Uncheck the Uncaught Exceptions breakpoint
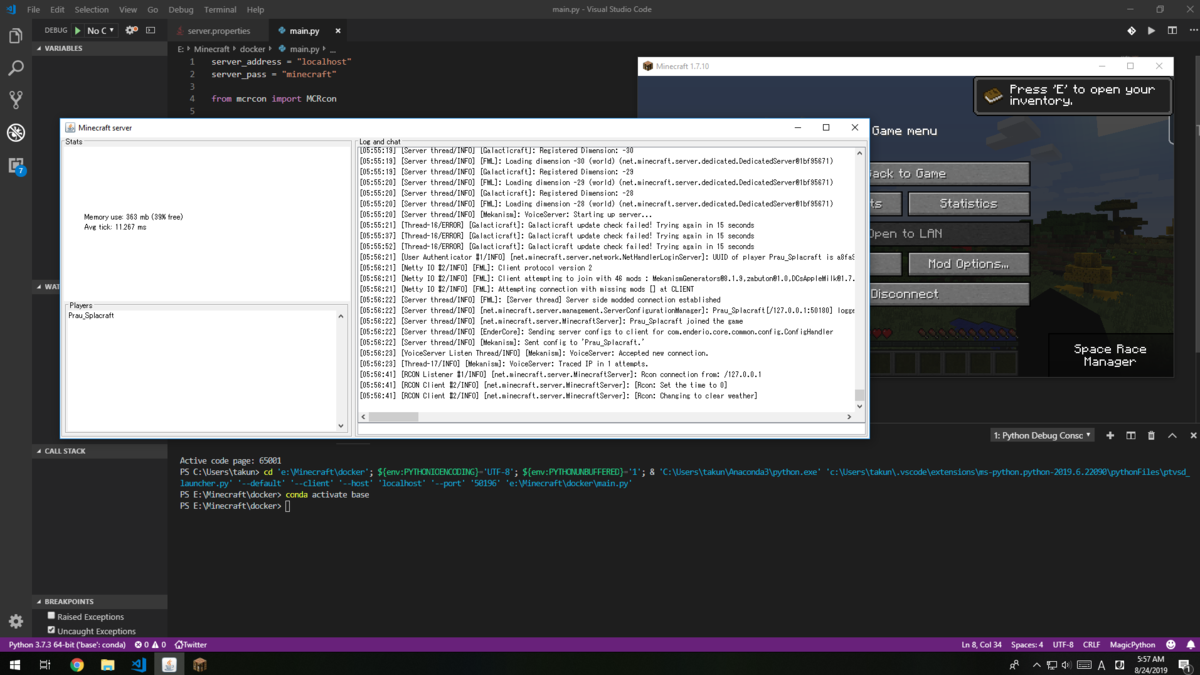 point(51,630)
